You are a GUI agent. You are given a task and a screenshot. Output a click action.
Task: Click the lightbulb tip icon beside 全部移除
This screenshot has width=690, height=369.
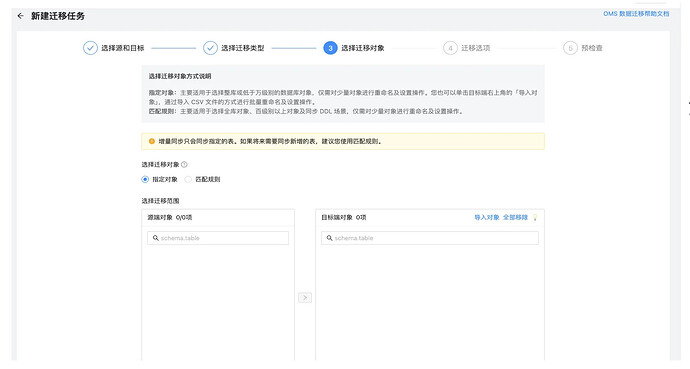tap(535, 217)
